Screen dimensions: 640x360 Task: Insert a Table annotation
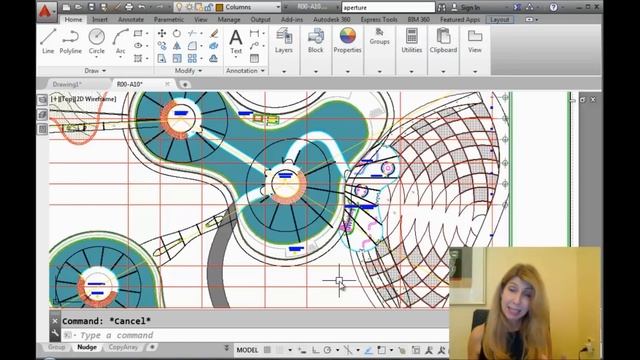pos(254,58)
